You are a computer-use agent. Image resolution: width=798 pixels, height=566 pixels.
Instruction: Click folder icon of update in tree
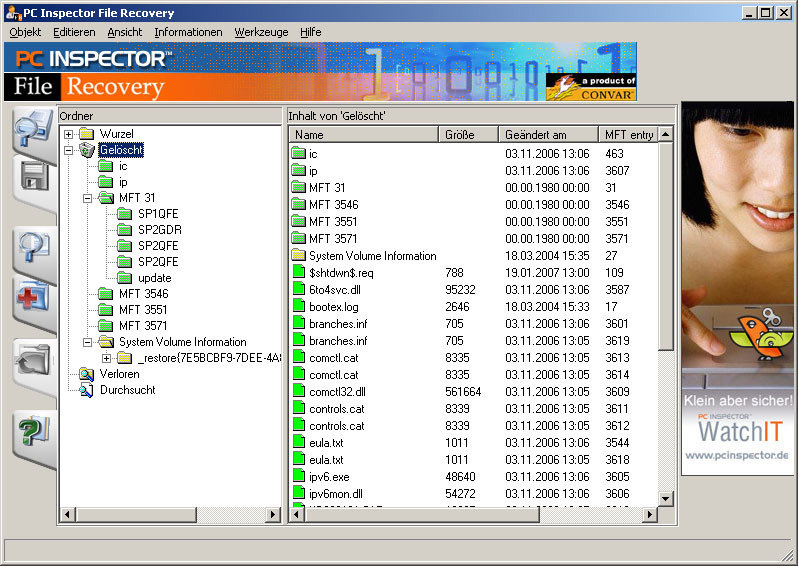pos(125,278)
